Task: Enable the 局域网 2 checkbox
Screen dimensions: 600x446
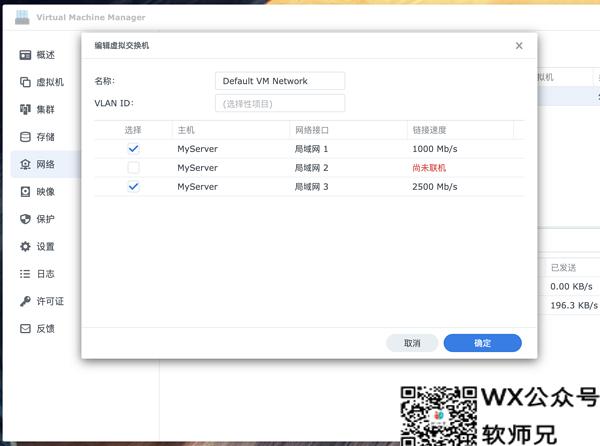Action: (133, 168)
